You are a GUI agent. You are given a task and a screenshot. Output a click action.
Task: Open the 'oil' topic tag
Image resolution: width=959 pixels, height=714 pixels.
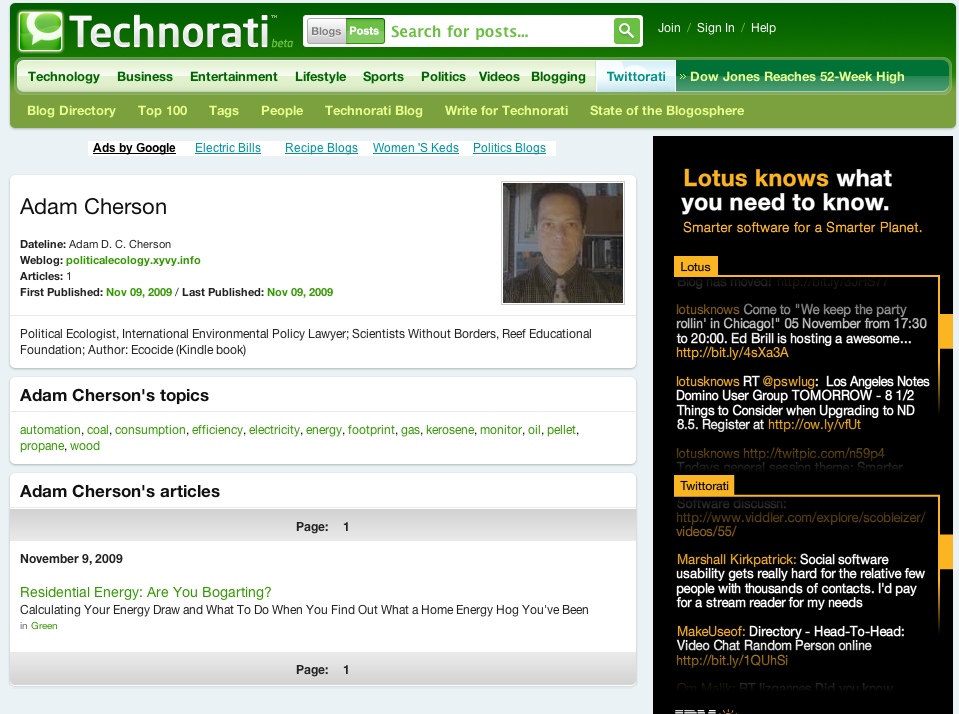[535, 430]
